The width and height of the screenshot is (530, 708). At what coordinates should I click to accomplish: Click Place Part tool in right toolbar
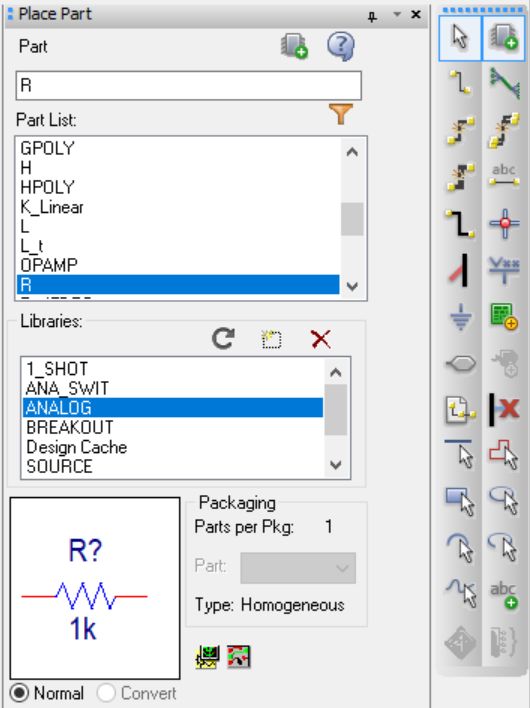(503, 37)
